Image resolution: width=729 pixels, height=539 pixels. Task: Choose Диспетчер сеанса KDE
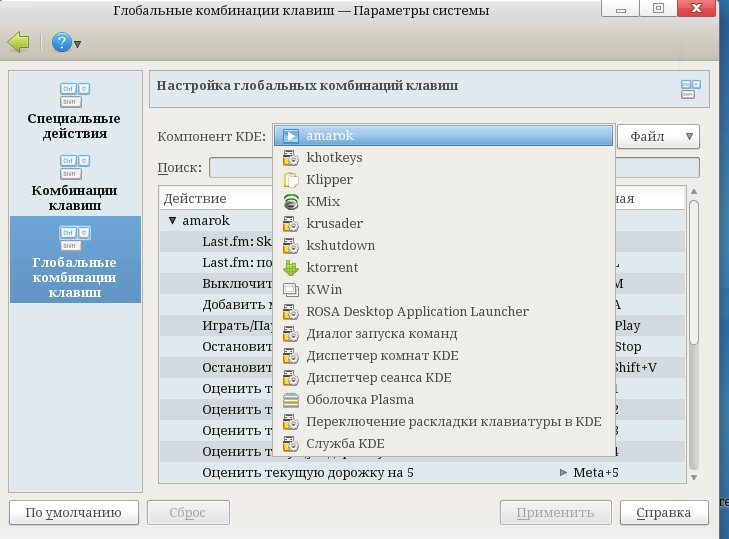[x=444, y=378]
